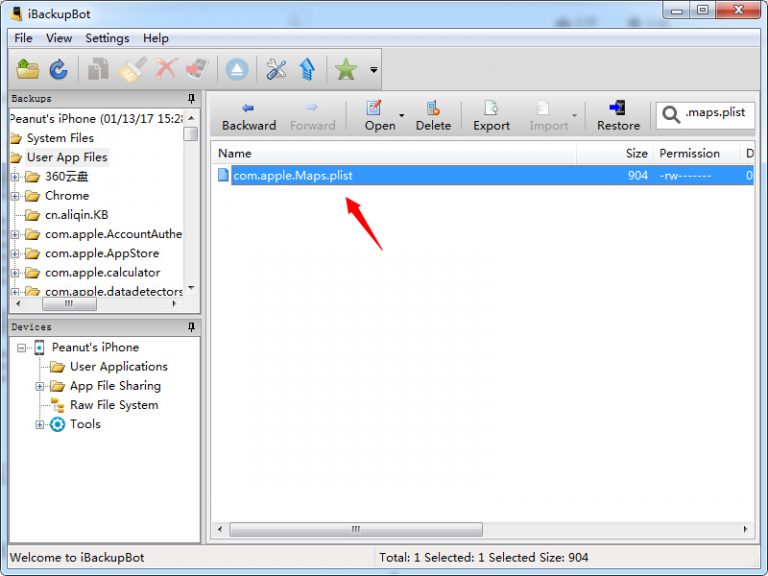The height and width of the screenshot is (576, 768).
Task: Click in the search box containing .maps.plist
Action: pos(715,113)
